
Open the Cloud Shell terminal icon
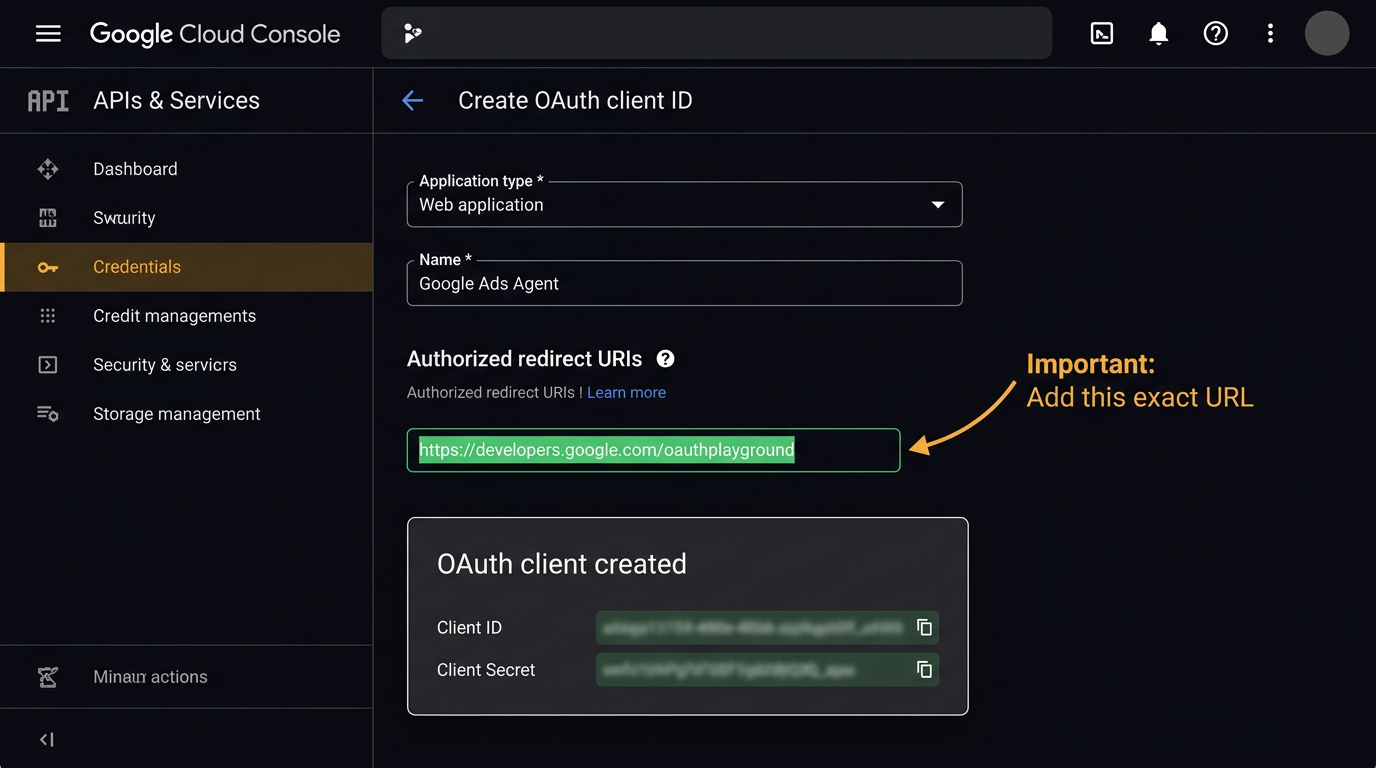[1101, 33]
